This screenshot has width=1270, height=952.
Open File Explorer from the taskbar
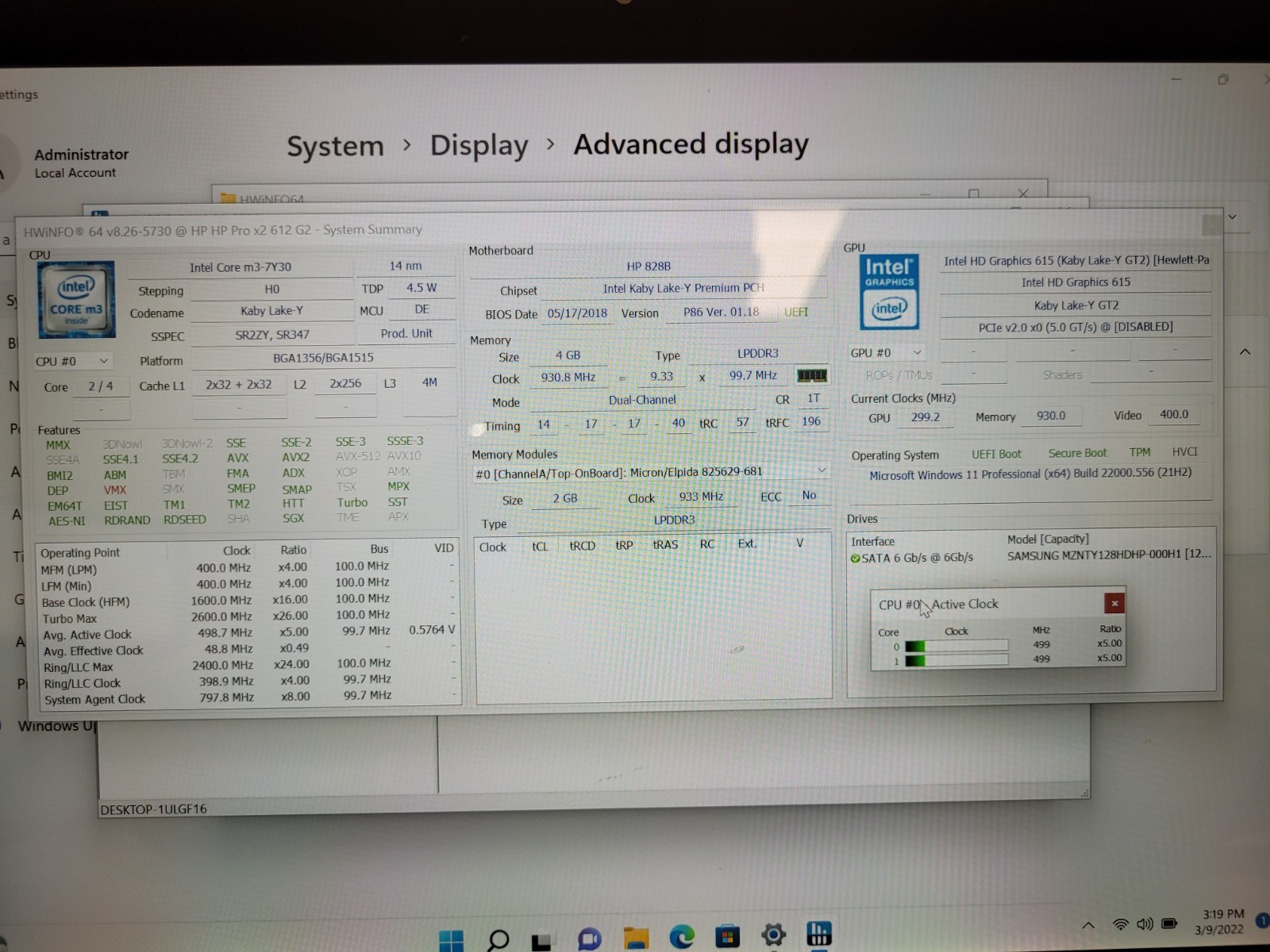(636, 938)
